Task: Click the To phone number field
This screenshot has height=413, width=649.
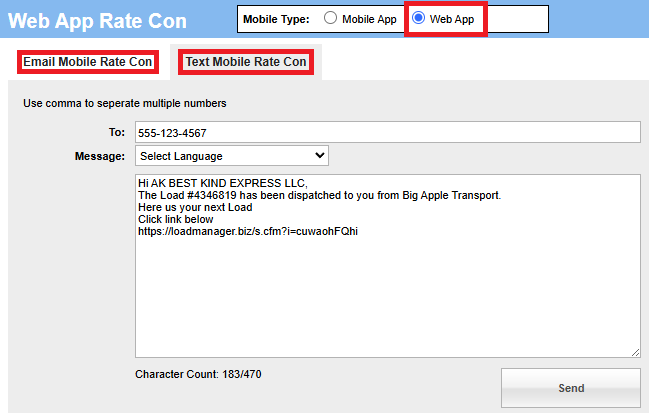Action: click(x=387, y=132)
